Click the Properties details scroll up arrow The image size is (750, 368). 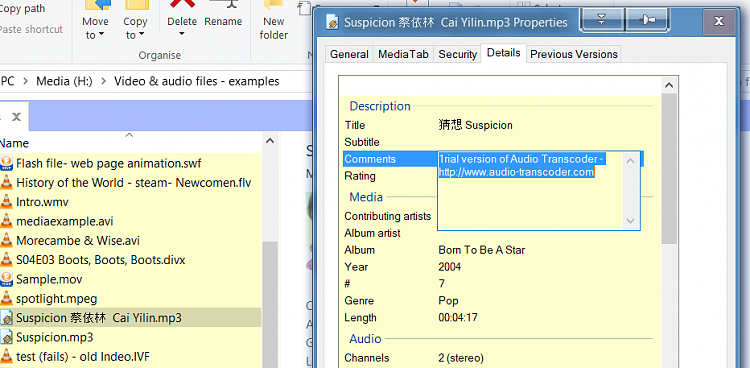click(x=669, y=85)
